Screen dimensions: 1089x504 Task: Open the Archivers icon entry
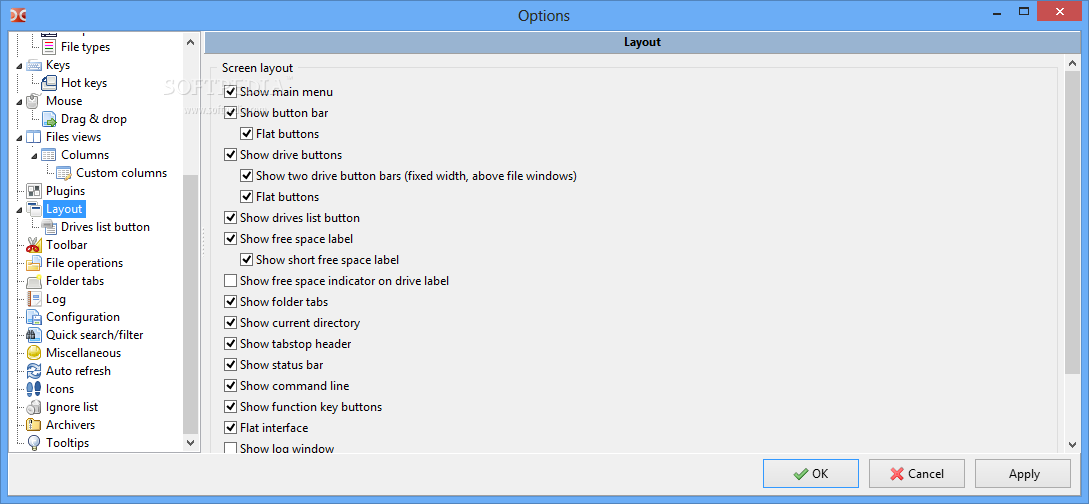(33, 425)
